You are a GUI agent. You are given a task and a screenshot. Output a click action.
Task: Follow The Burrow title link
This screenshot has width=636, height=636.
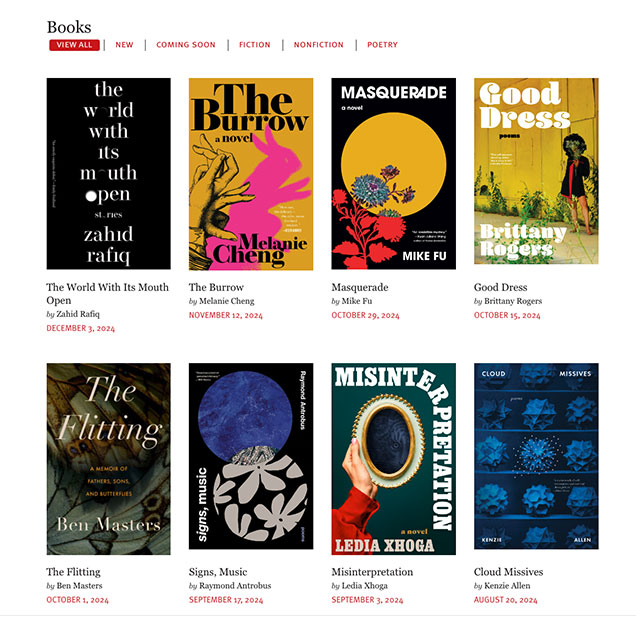point(216,287)
